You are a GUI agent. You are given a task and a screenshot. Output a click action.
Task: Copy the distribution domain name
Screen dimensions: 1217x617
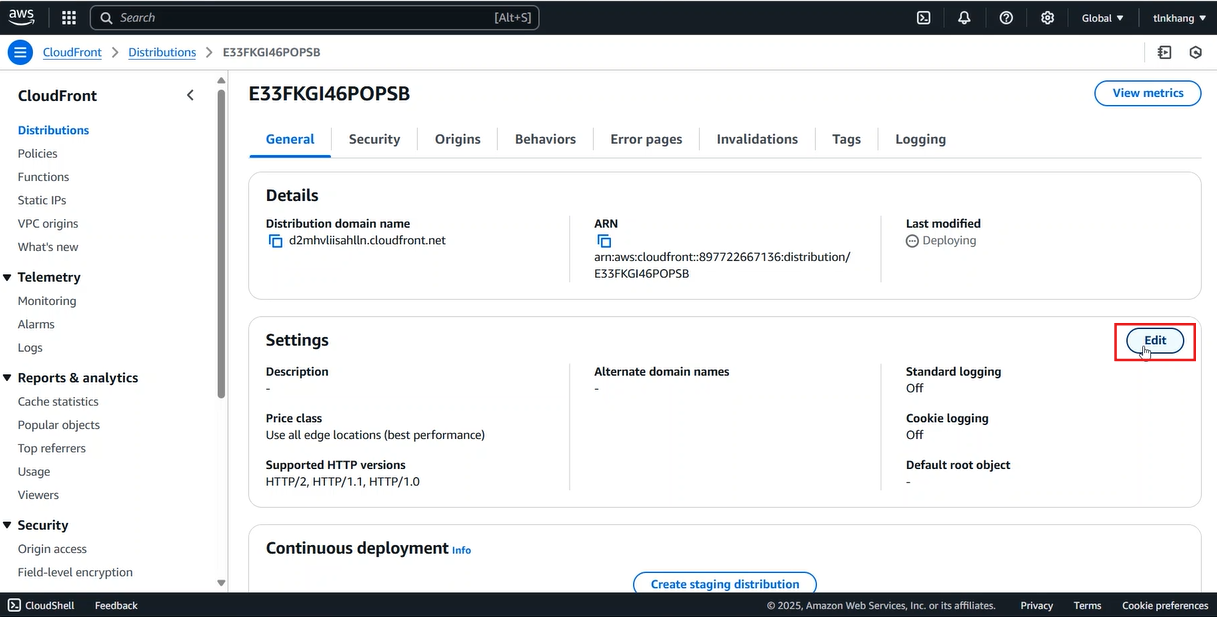click(x=276, y=241)
